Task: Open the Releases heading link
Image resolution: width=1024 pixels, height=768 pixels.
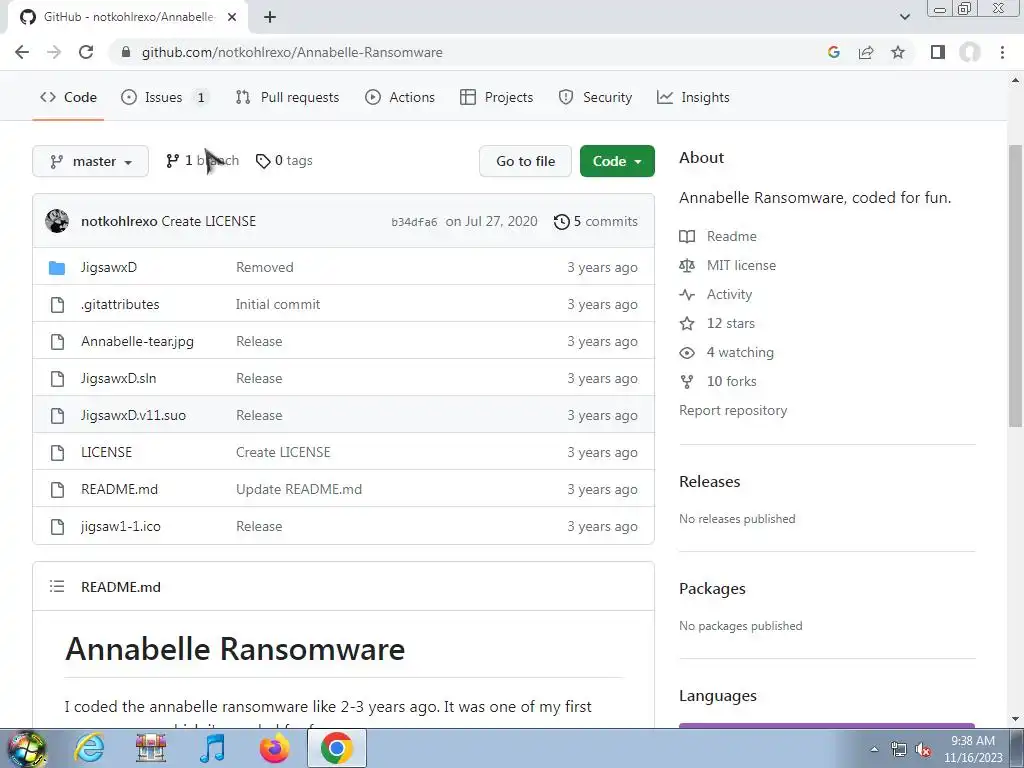Action: [x=710, y=482]
